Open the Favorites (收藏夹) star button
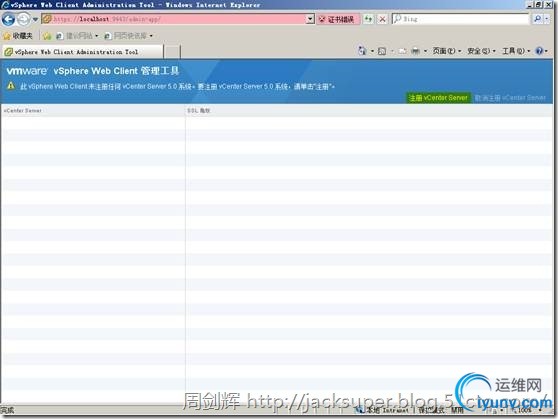Viewport: 558px width, 419px height. [18, 36]
